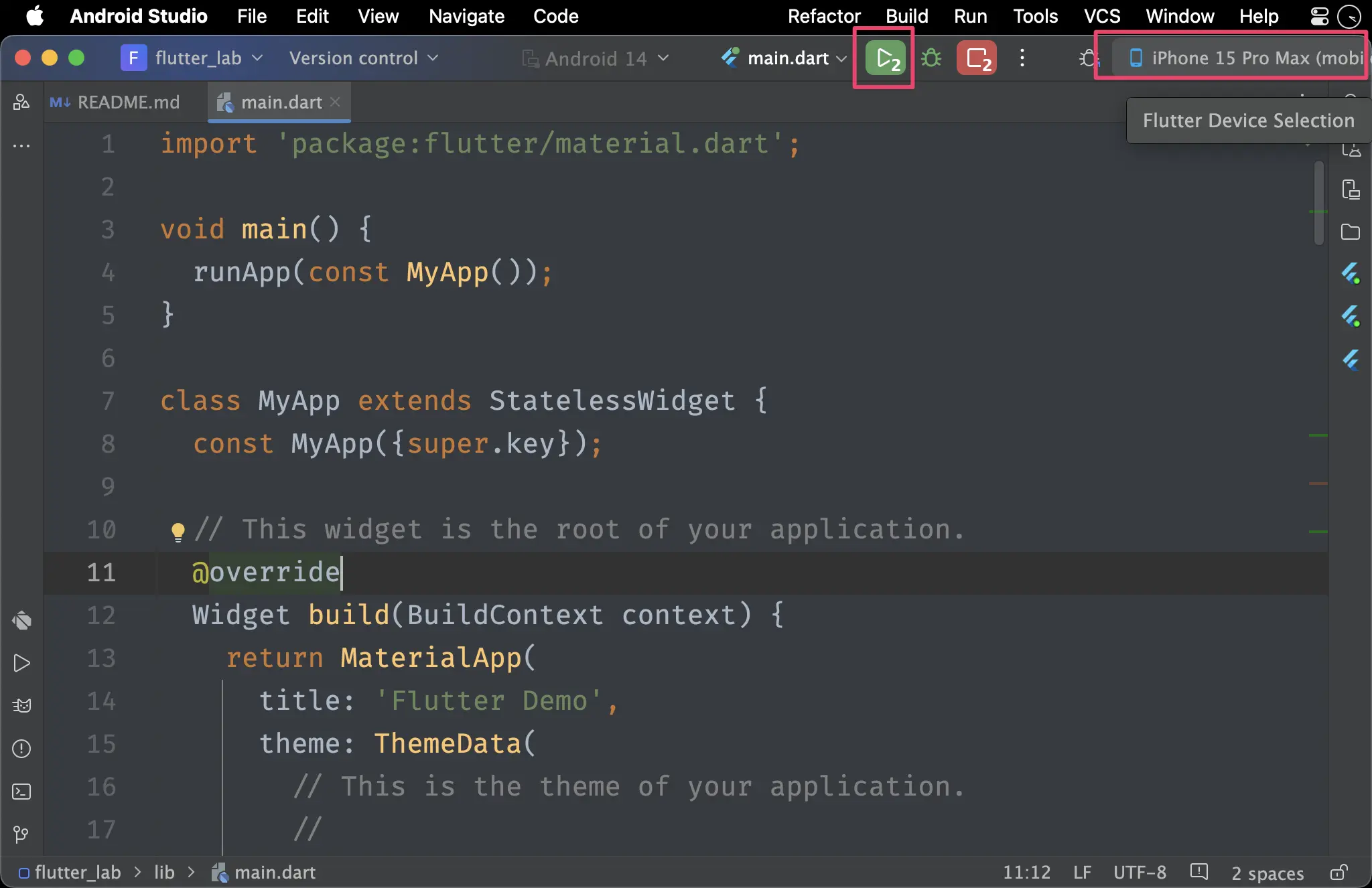Open the Android 14 device dropdown

point(596,59)
